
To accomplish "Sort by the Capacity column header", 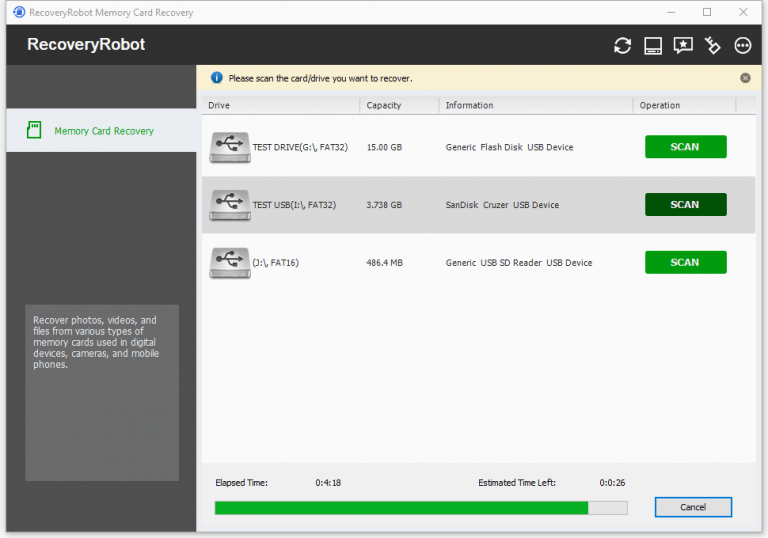I will click(399, 105).
